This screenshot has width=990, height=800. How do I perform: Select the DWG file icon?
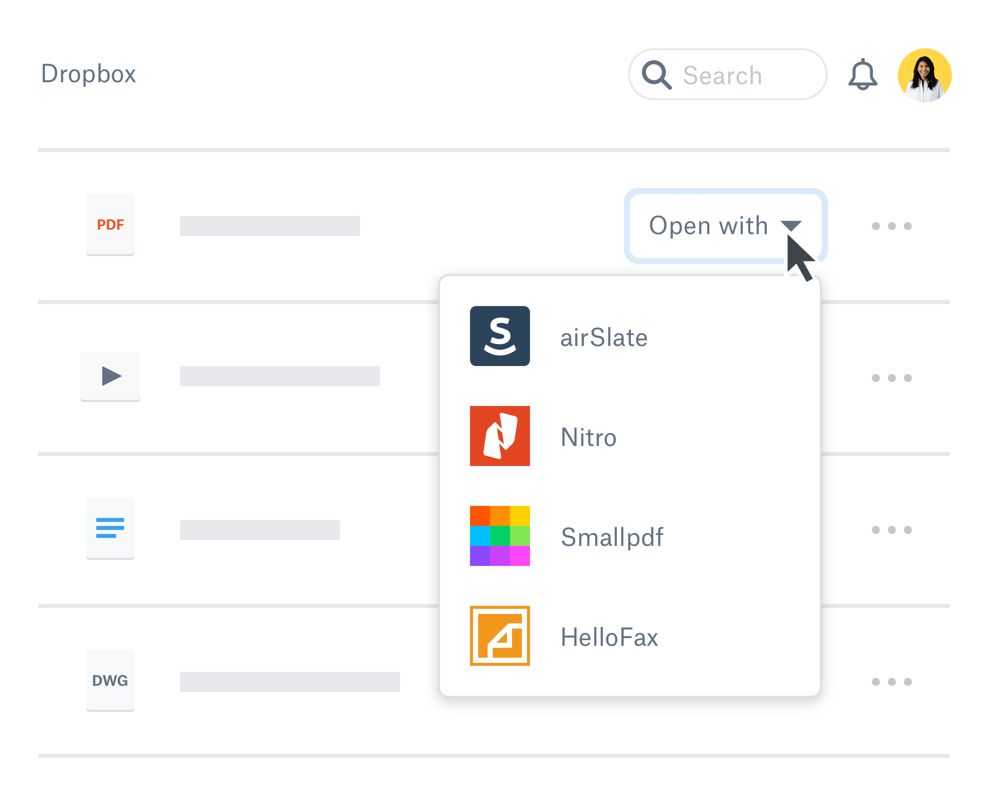pos(110,681)
